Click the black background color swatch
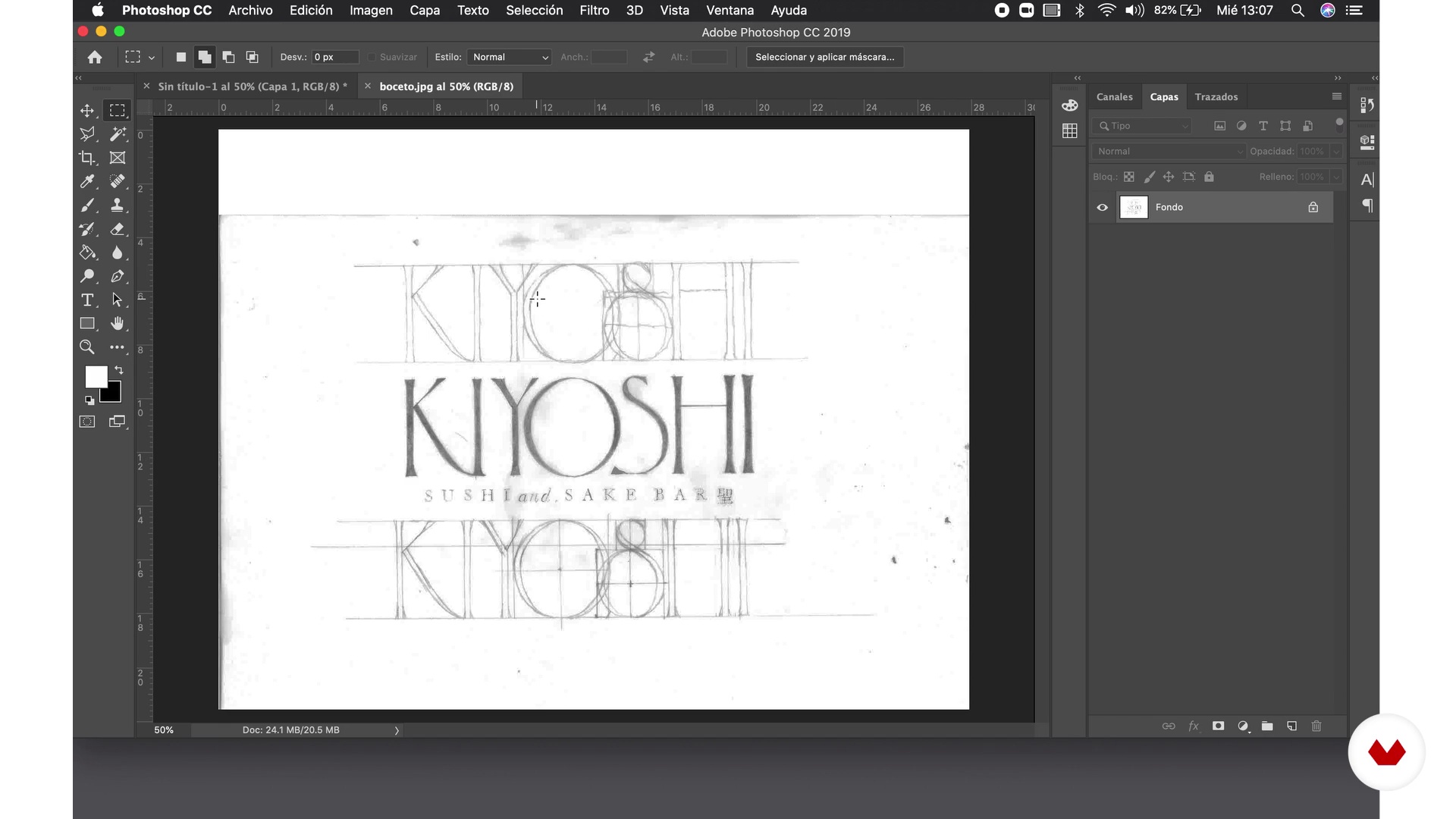This screenshot has width=1456, height=819. (x=114, y=395)
